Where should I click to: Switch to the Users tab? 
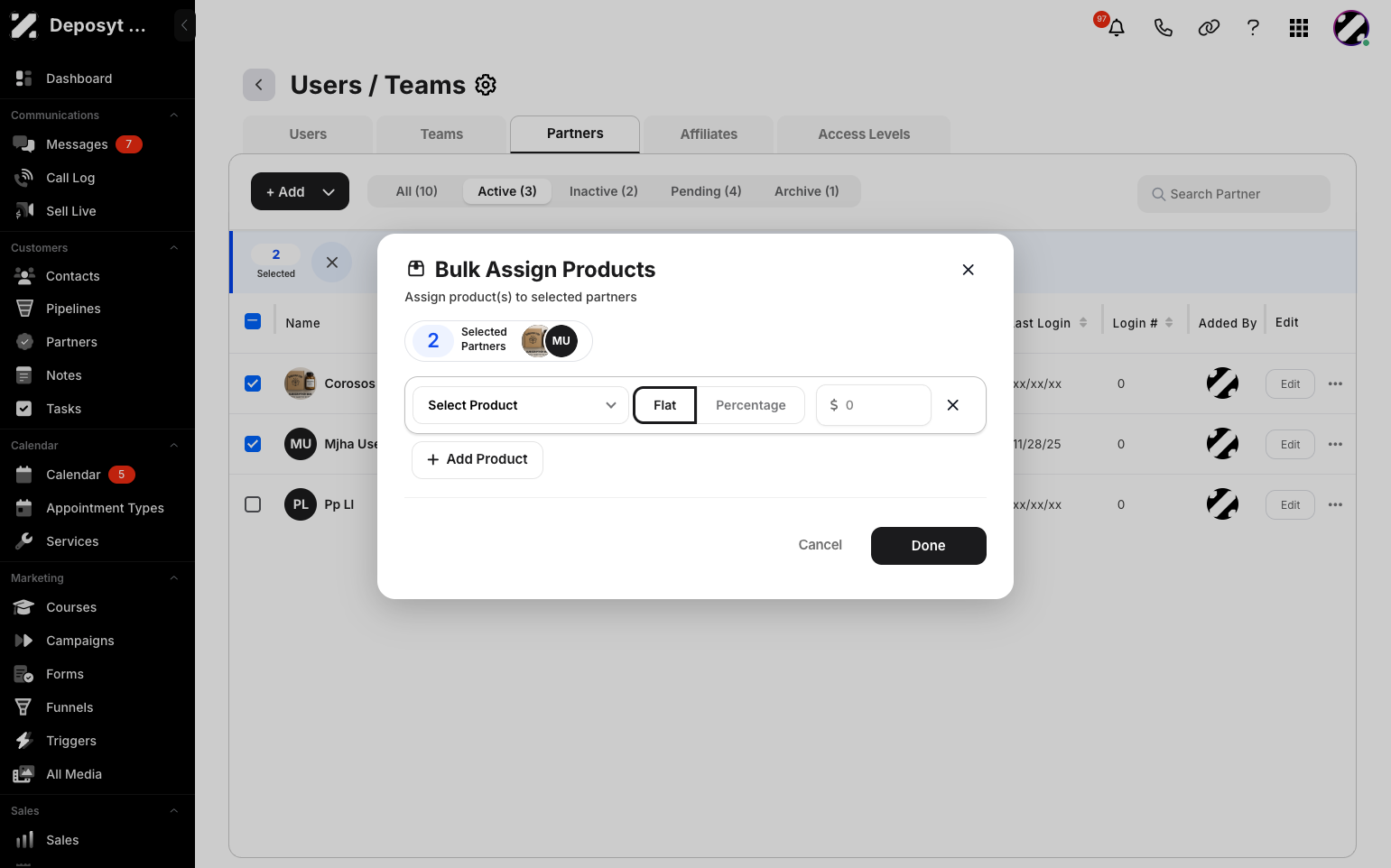(308, 134)
